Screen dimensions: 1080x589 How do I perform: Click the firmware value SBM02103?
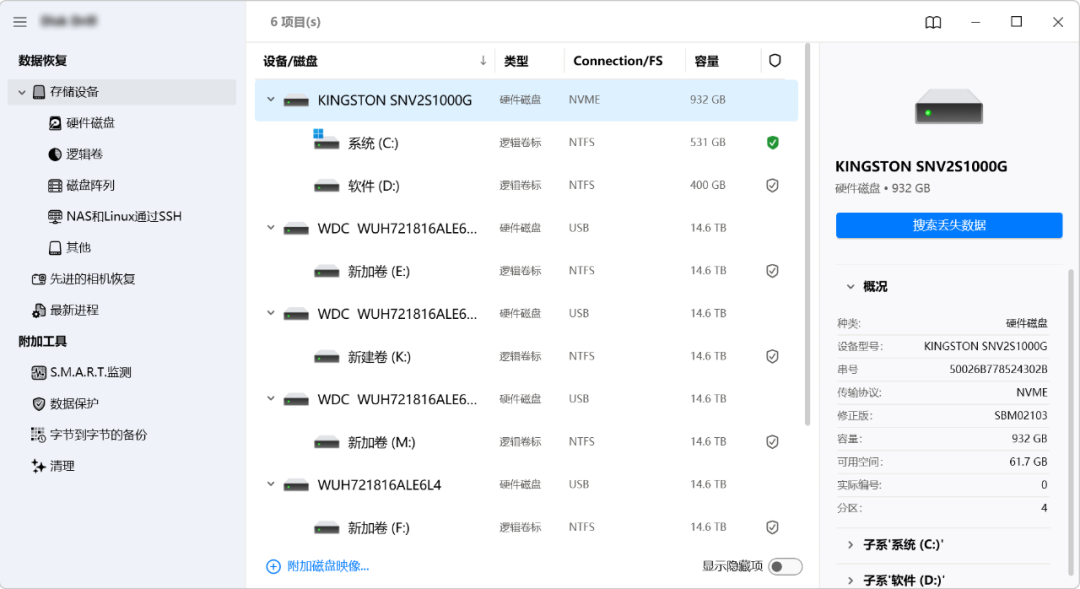click(x=1021, y=415)
